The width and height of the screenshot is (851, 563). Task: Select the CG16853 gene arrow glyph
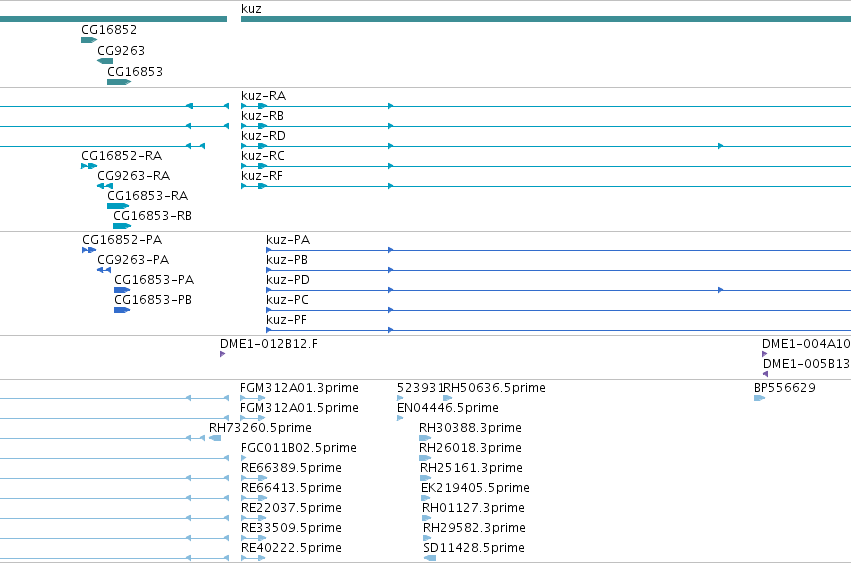click(x=119, y=82)
